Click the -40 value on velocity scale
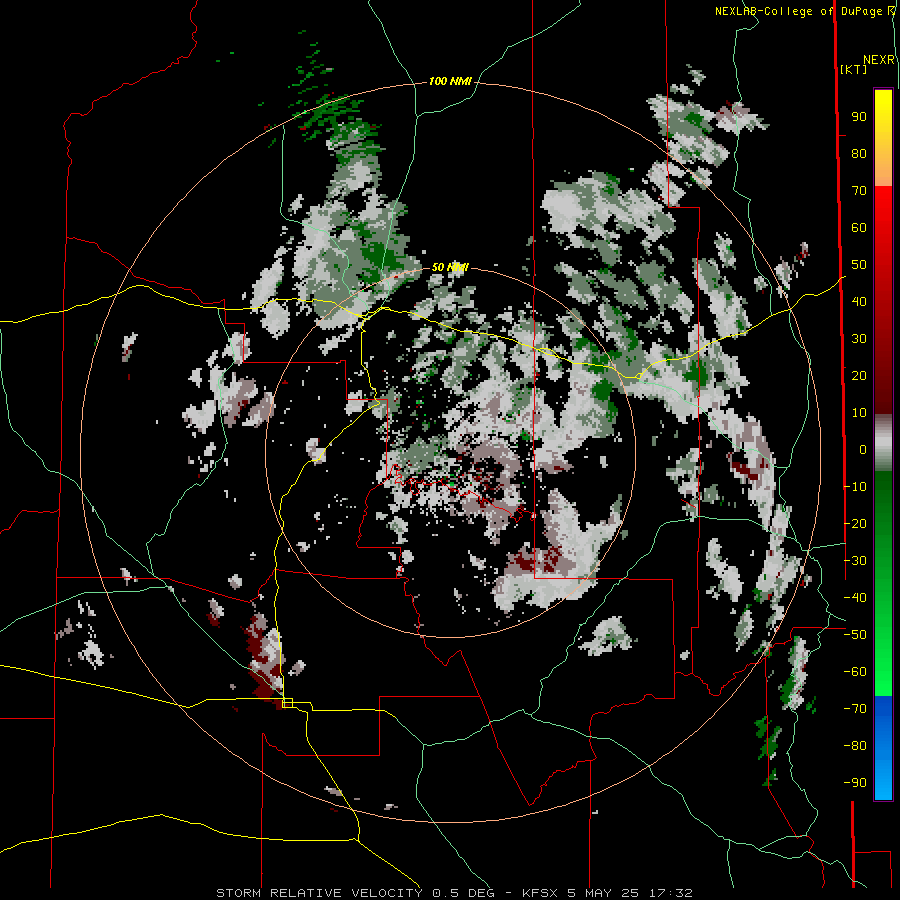The height and width of the screenshot is (900, 900). click(855, 598)
